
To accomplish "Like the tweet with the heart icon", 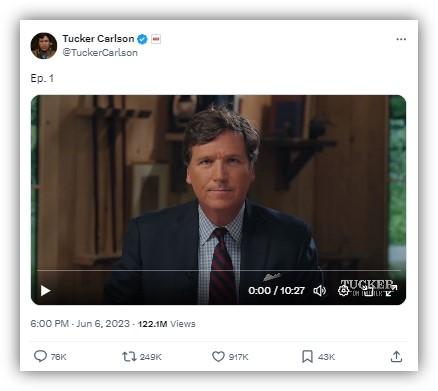I will pyautogui.click(x=218, y=357).
